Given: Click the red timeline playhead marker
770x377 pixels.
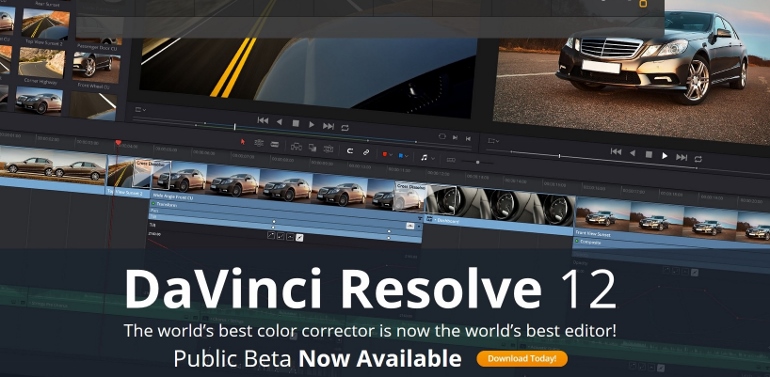Looking at the screenshot, I should click(118, 143).
